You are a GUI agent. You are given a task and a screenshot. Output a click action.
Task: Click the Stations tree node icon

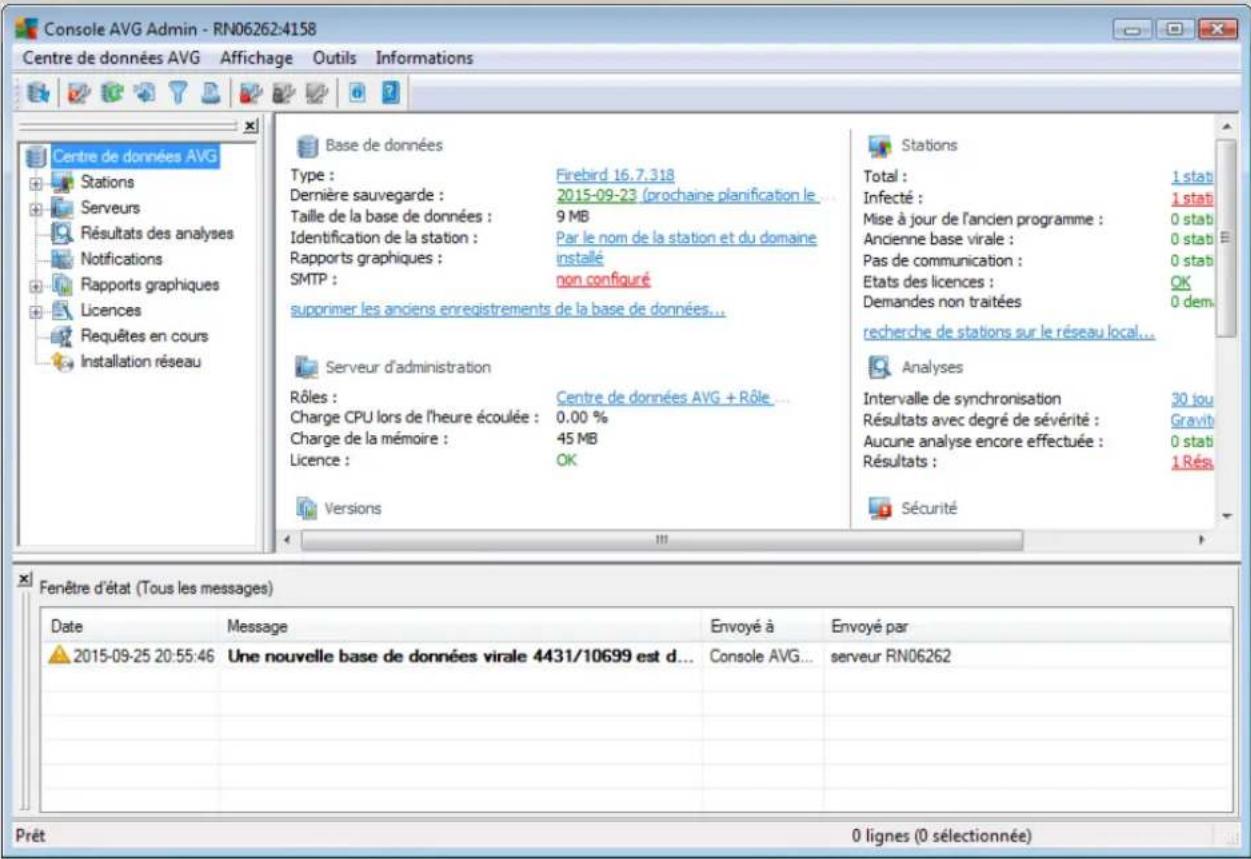(x=62, y=183)
